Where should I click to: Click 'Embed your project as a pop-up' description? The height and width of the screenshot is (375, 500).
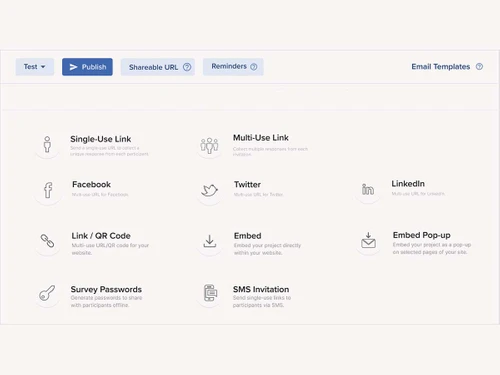[432, 245]
